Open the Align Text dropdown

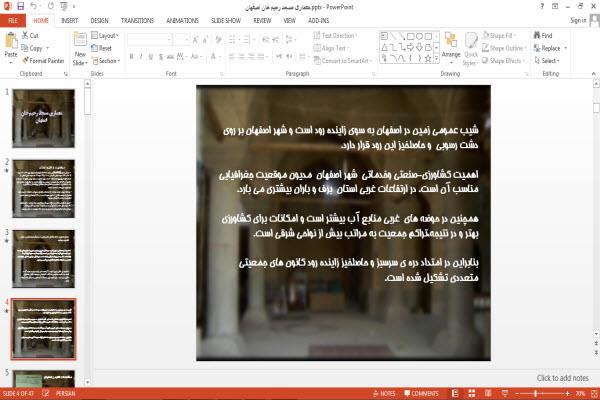[331, 48]
